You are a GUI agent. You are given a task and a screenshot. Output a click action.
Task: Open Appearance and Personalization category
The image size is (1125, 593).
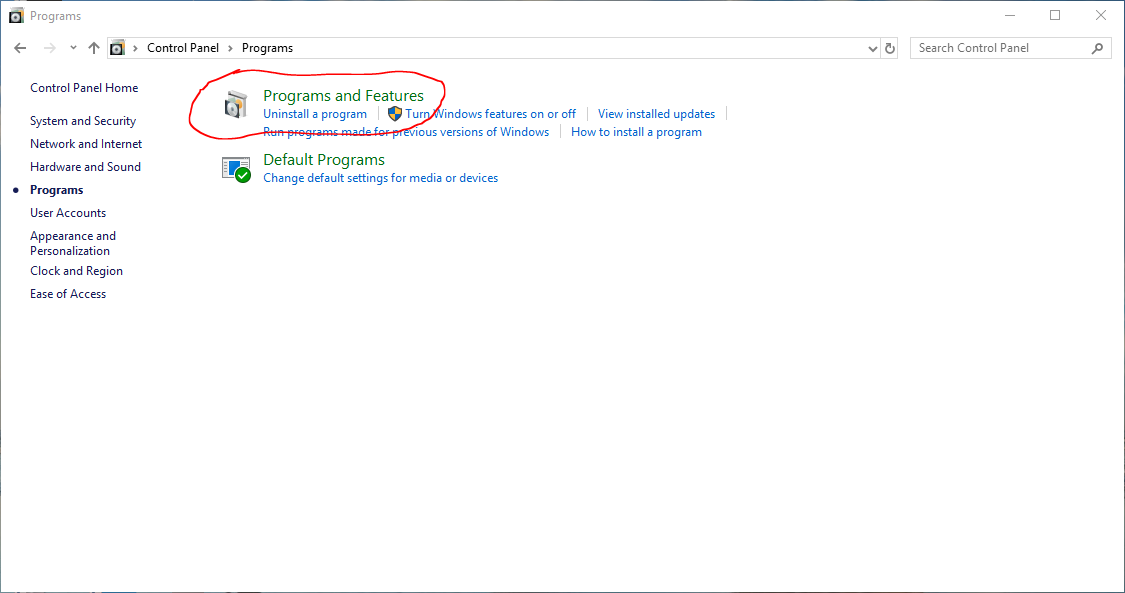(x=72, y=243)
